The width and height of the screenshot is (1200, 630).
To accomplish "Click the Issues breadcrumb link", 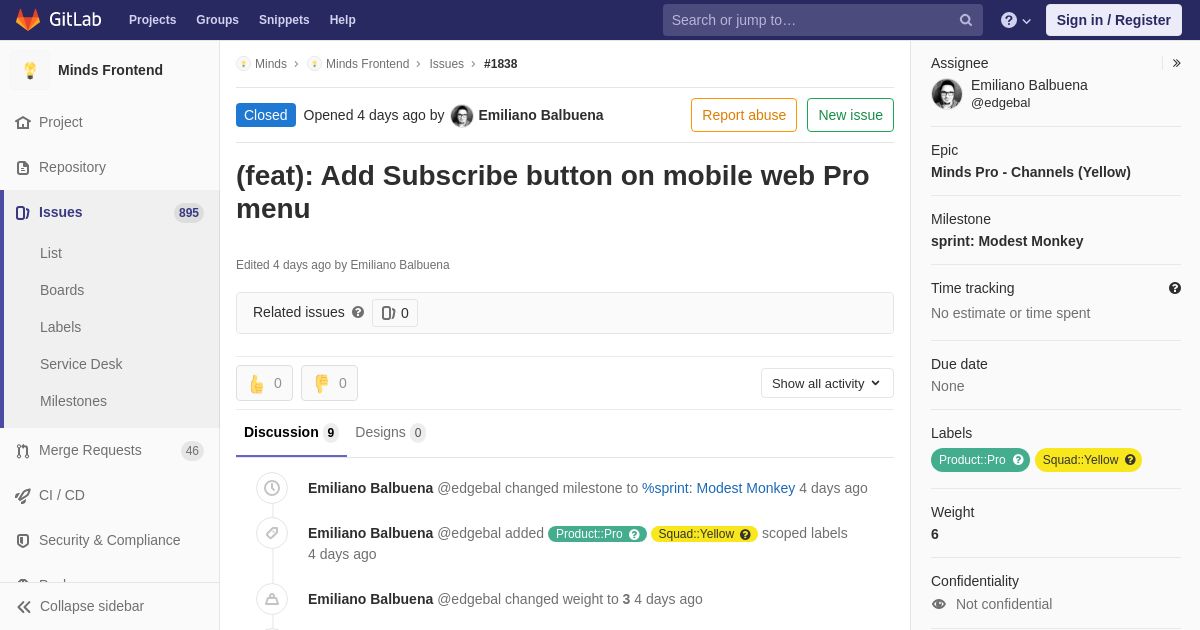I will [x=446, y=64].
